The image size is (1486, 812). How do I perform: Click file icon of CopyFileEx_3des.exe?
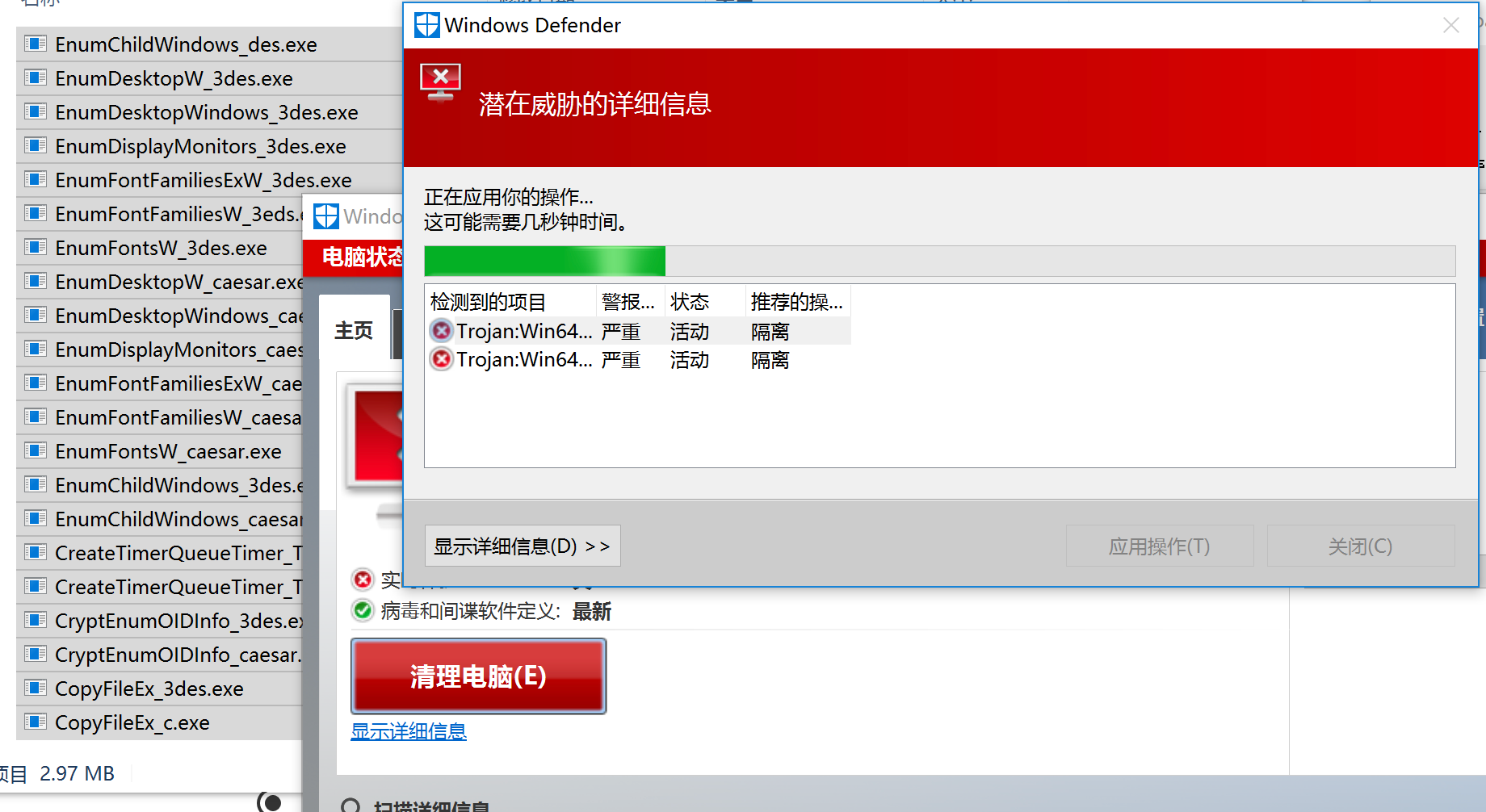click(35, 688)
